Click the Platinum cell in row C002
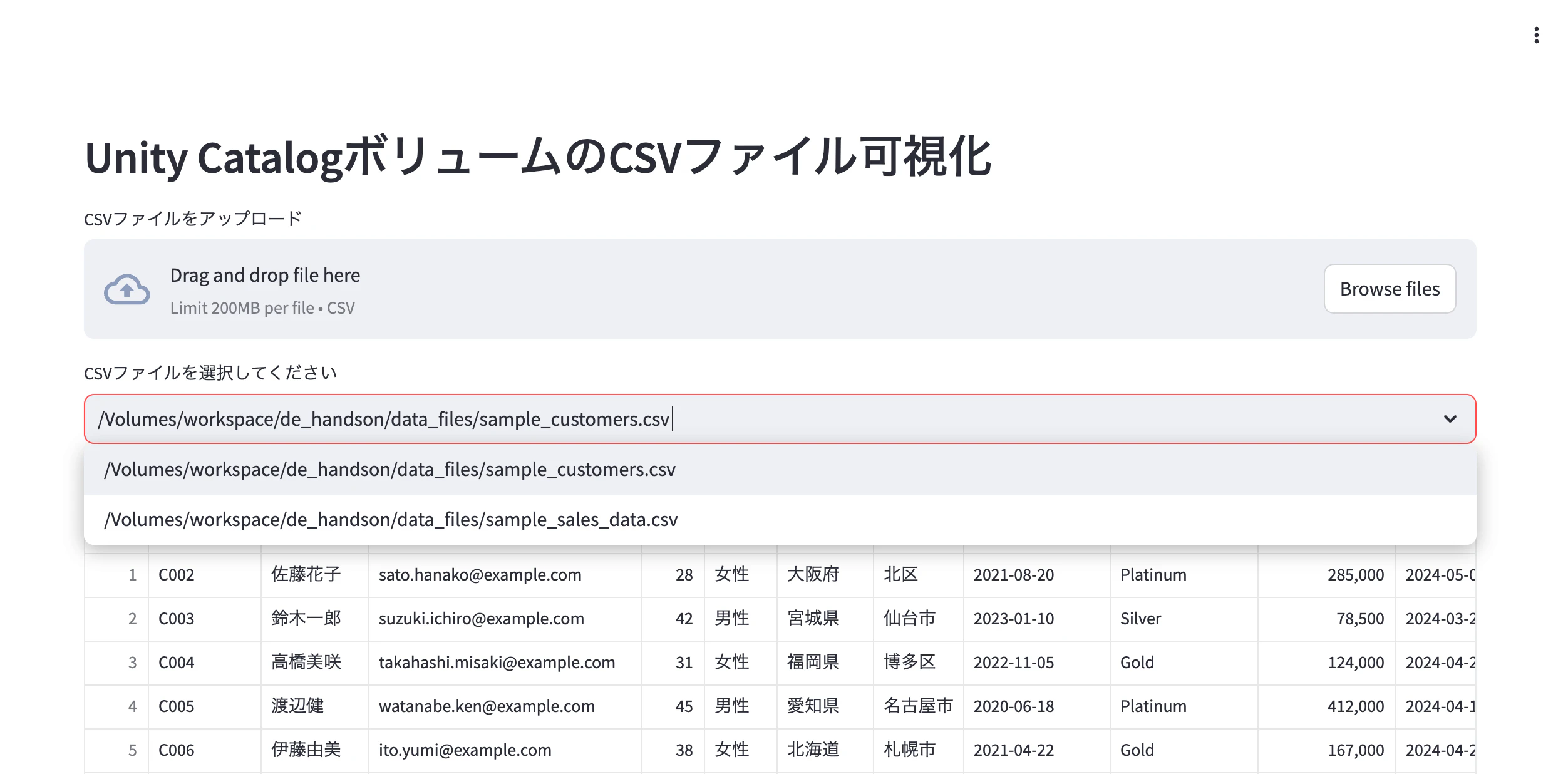Screen dimensions: 1568x774 point(1184,575)
